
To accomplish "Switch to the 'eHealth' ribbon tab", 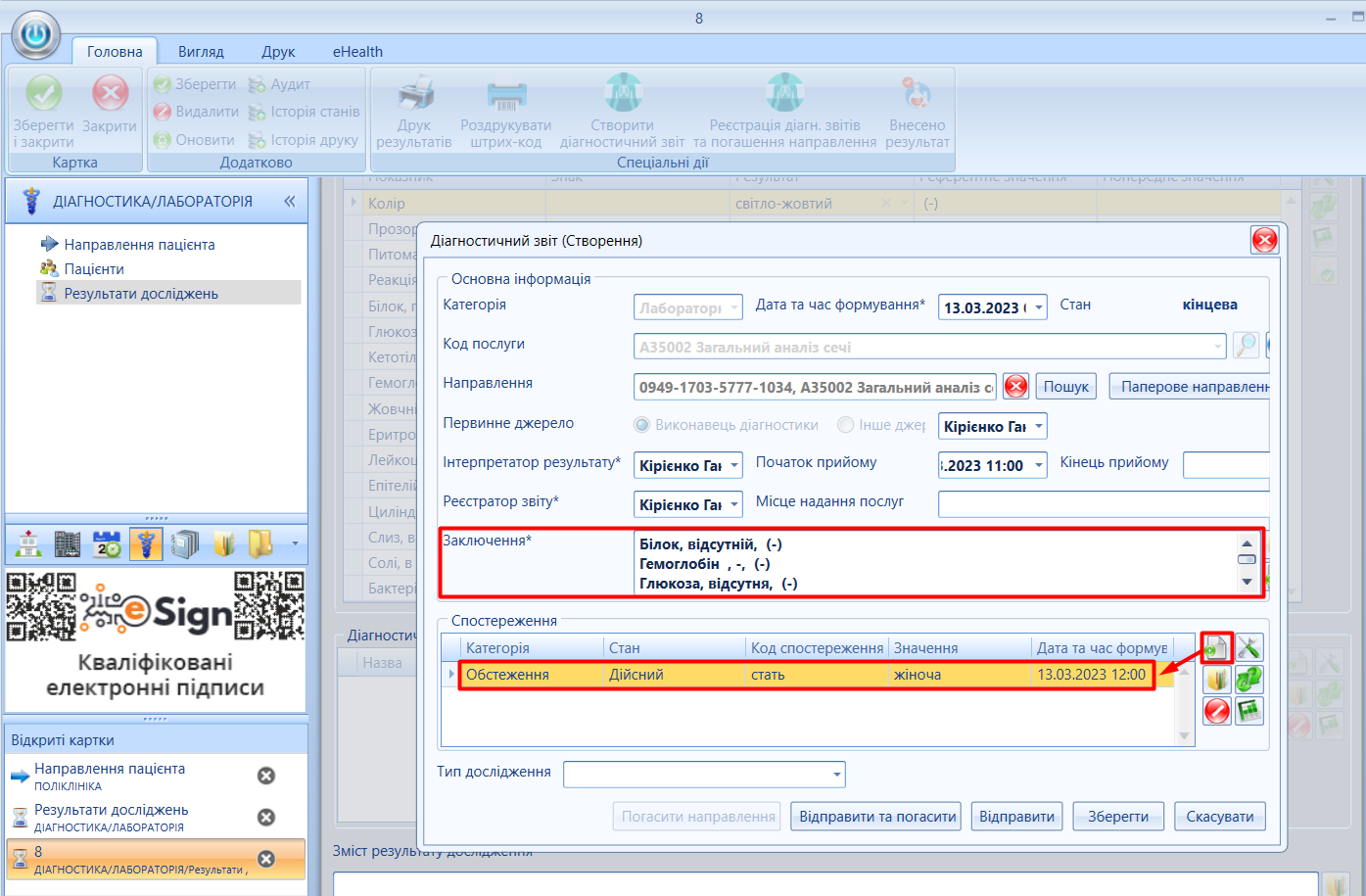I will pos(357,51).
